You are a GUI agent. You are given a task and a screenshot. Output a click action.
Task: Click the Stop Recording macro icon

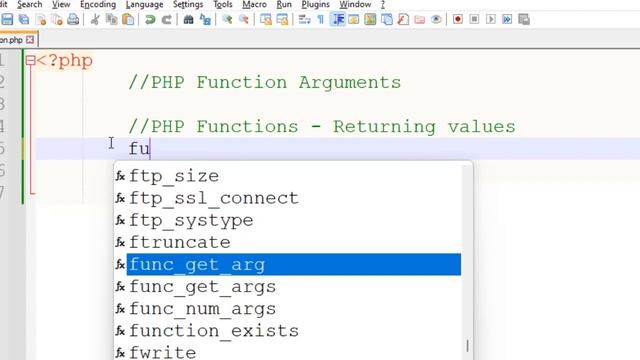pyautogui.click(x=474, y=19)
